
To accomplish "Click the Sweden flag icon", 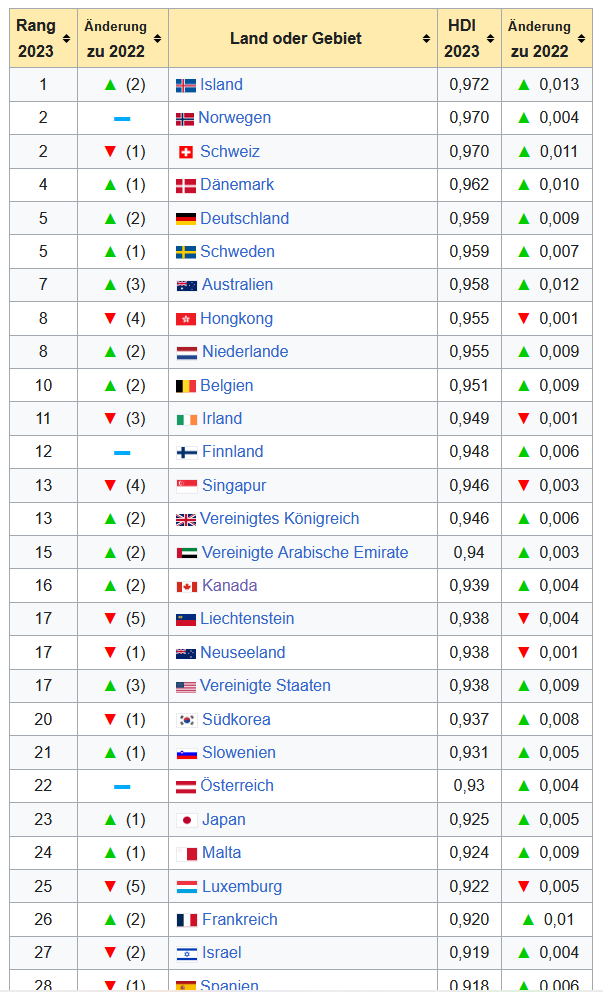I will [x=185, y=252].
